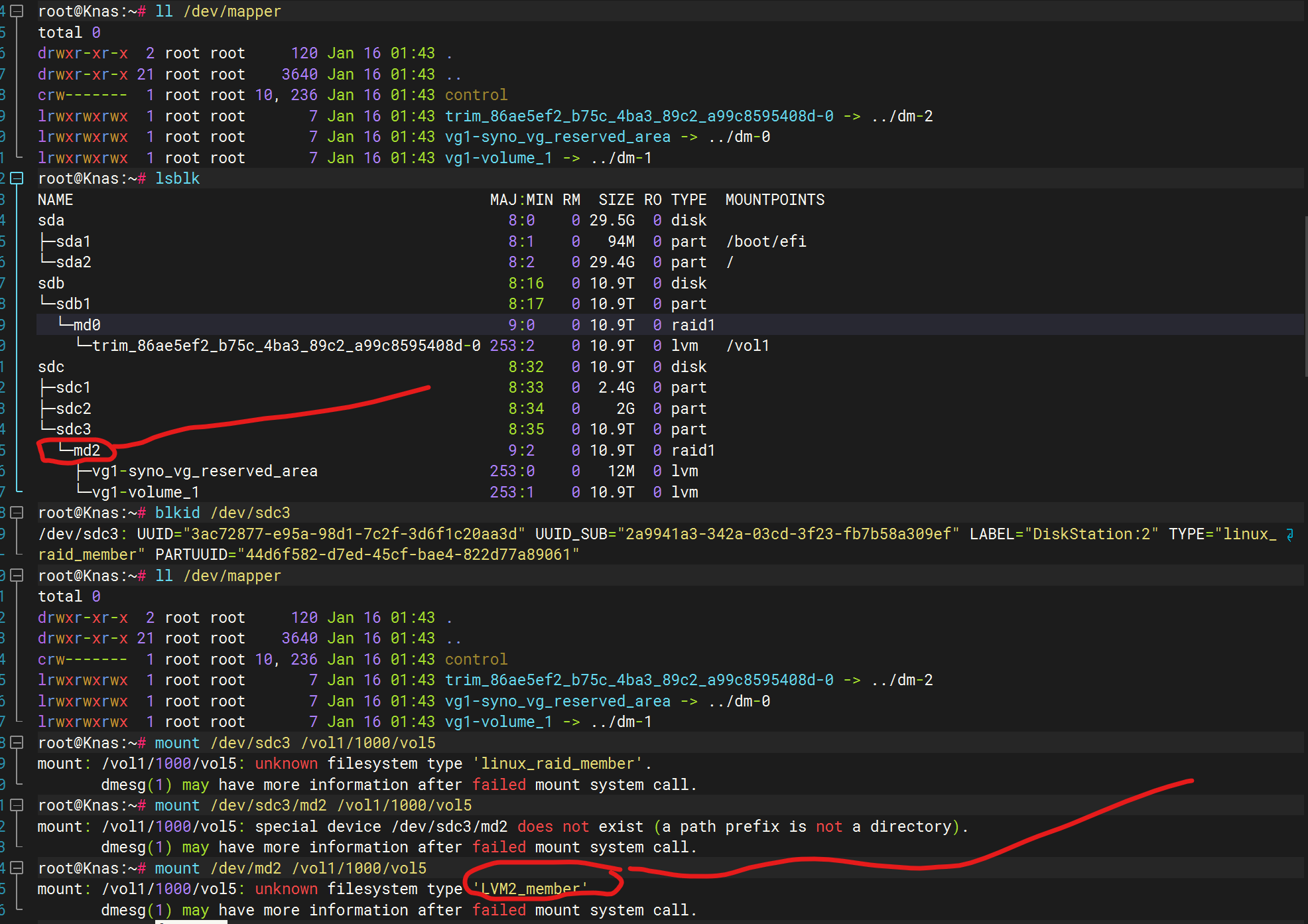Fold the 'mount /dev/md2' command block
Viewport: 1308px width, 924px height.
pos(18,868)
